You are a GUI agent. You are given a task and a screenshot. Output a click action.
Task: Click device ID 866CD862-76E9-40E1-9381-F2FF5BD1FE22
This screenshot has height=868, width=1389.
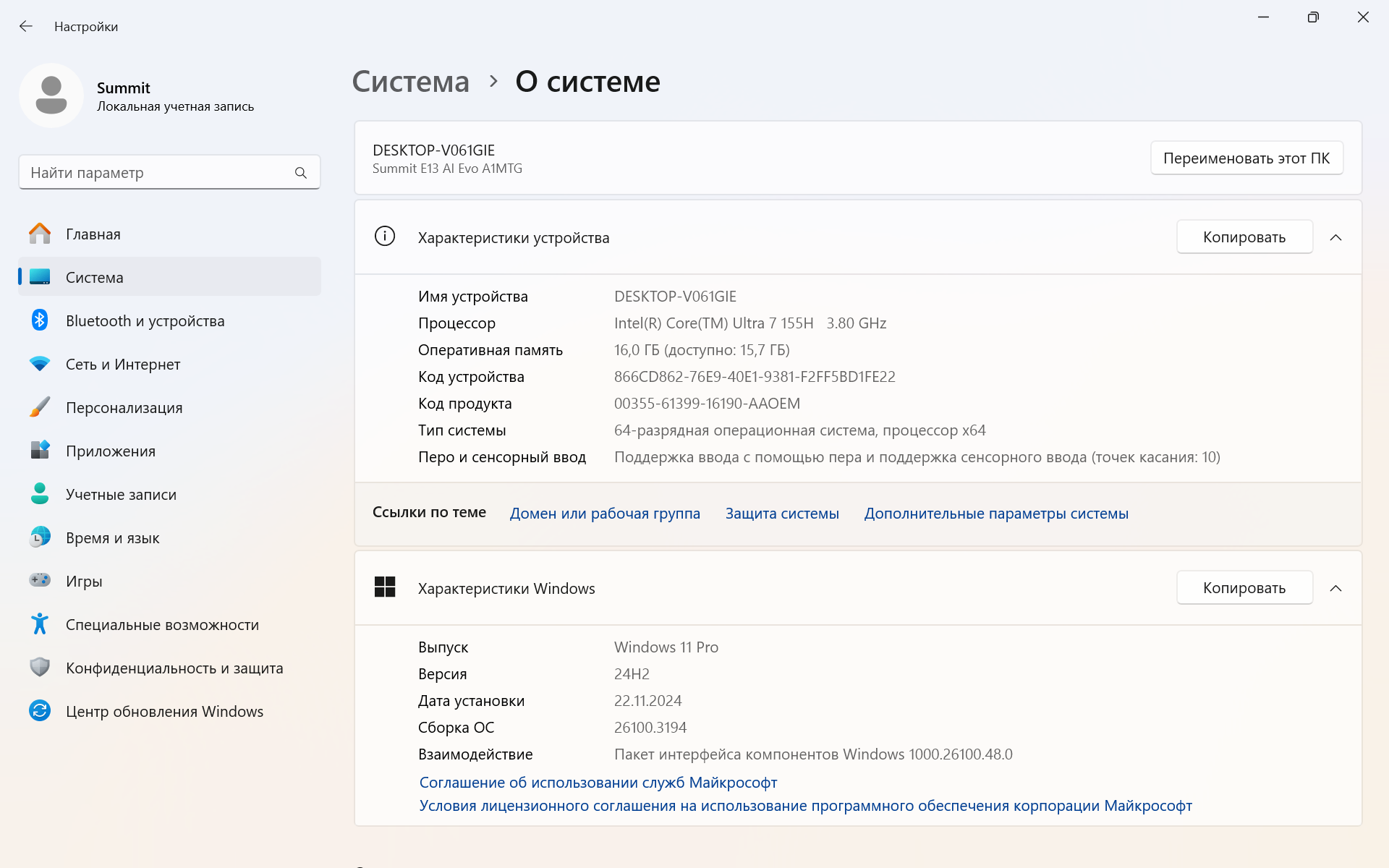[x=755, y=377]
